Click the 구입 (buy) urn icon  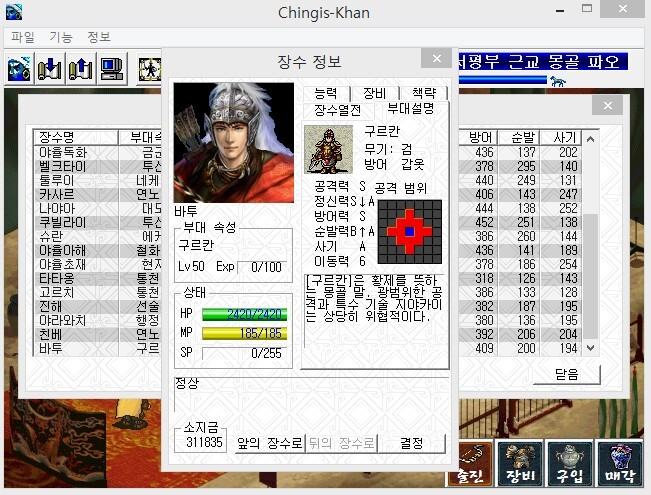(570, 464)
